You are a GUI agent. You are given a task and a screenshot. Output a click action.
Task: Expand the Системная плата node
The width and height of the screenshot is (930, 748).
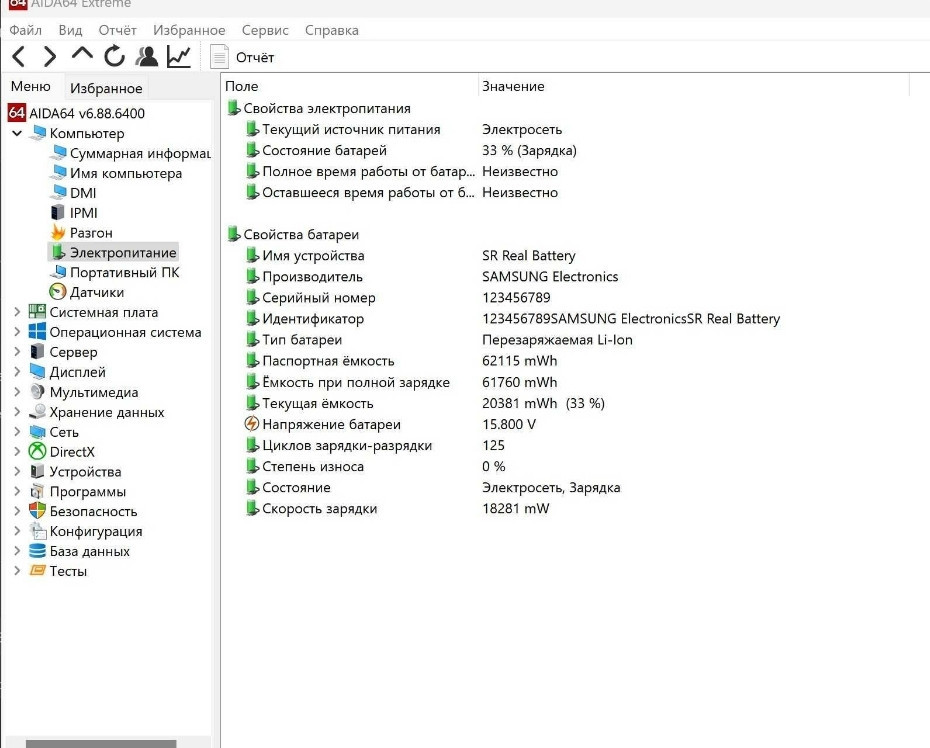17,312
